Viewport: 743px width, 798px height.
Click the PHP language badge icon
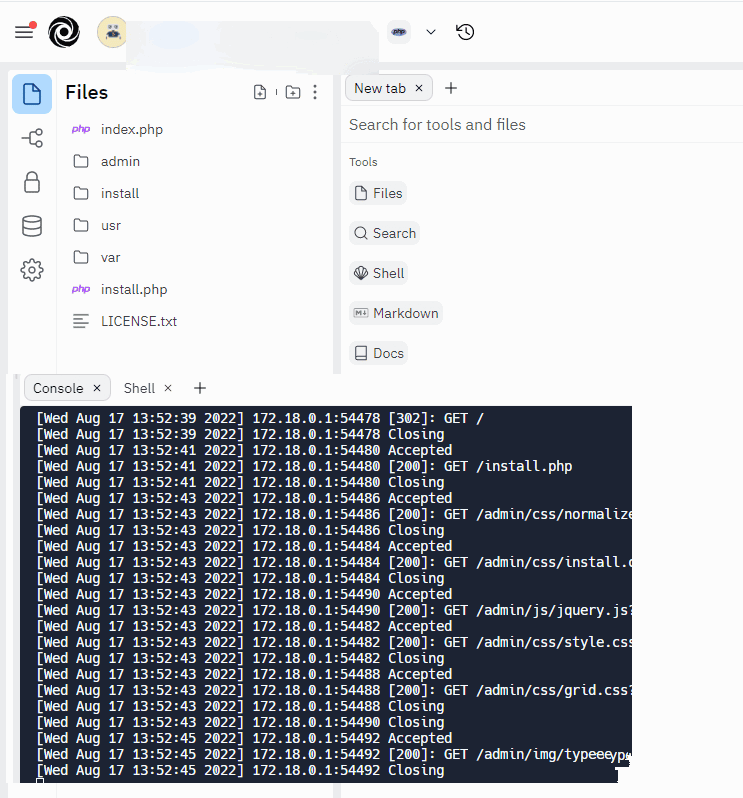pos(399,32)
